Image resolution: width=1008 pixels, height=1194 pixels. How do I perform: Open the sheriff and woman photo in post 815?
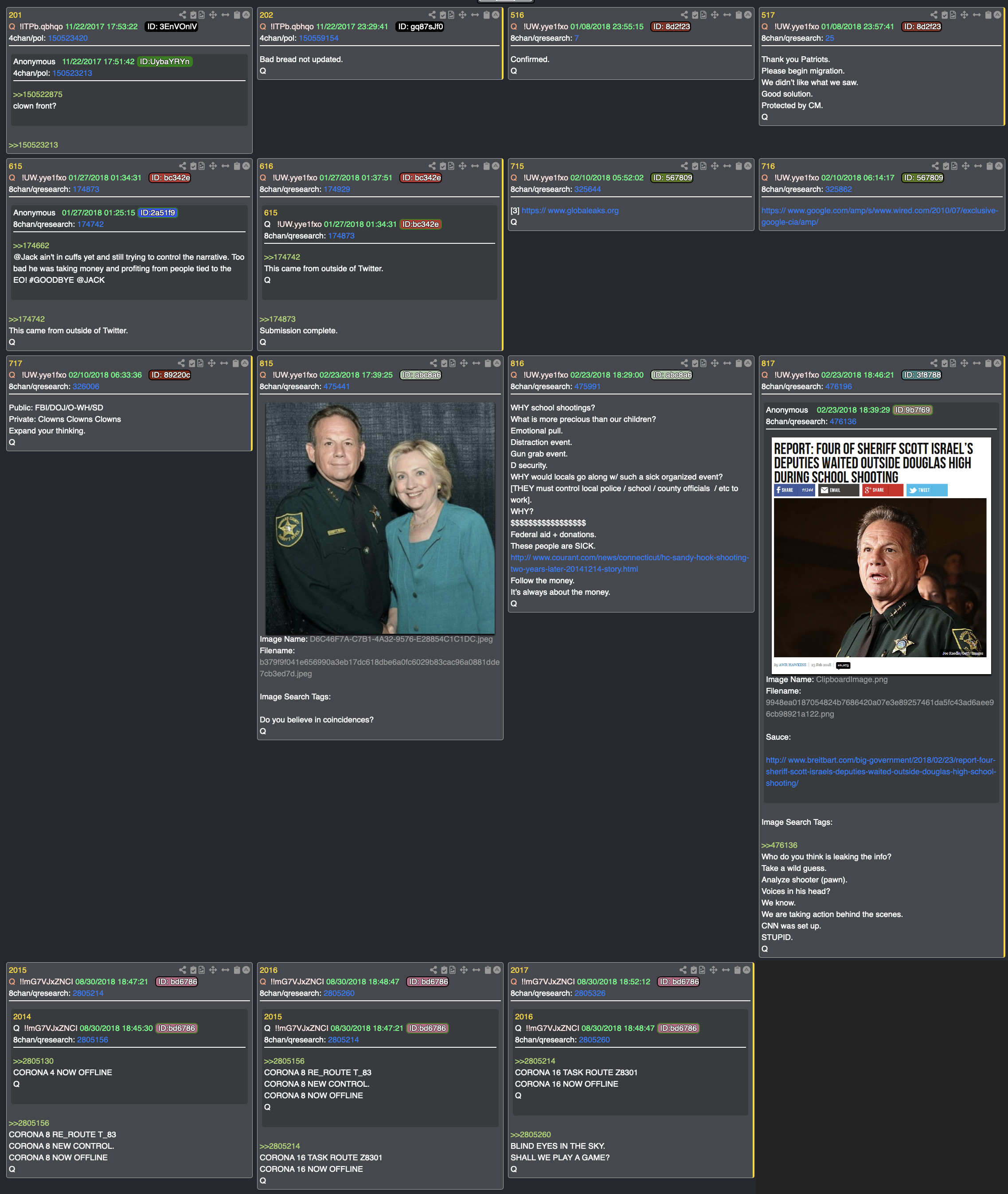click(x=380, y=518)
